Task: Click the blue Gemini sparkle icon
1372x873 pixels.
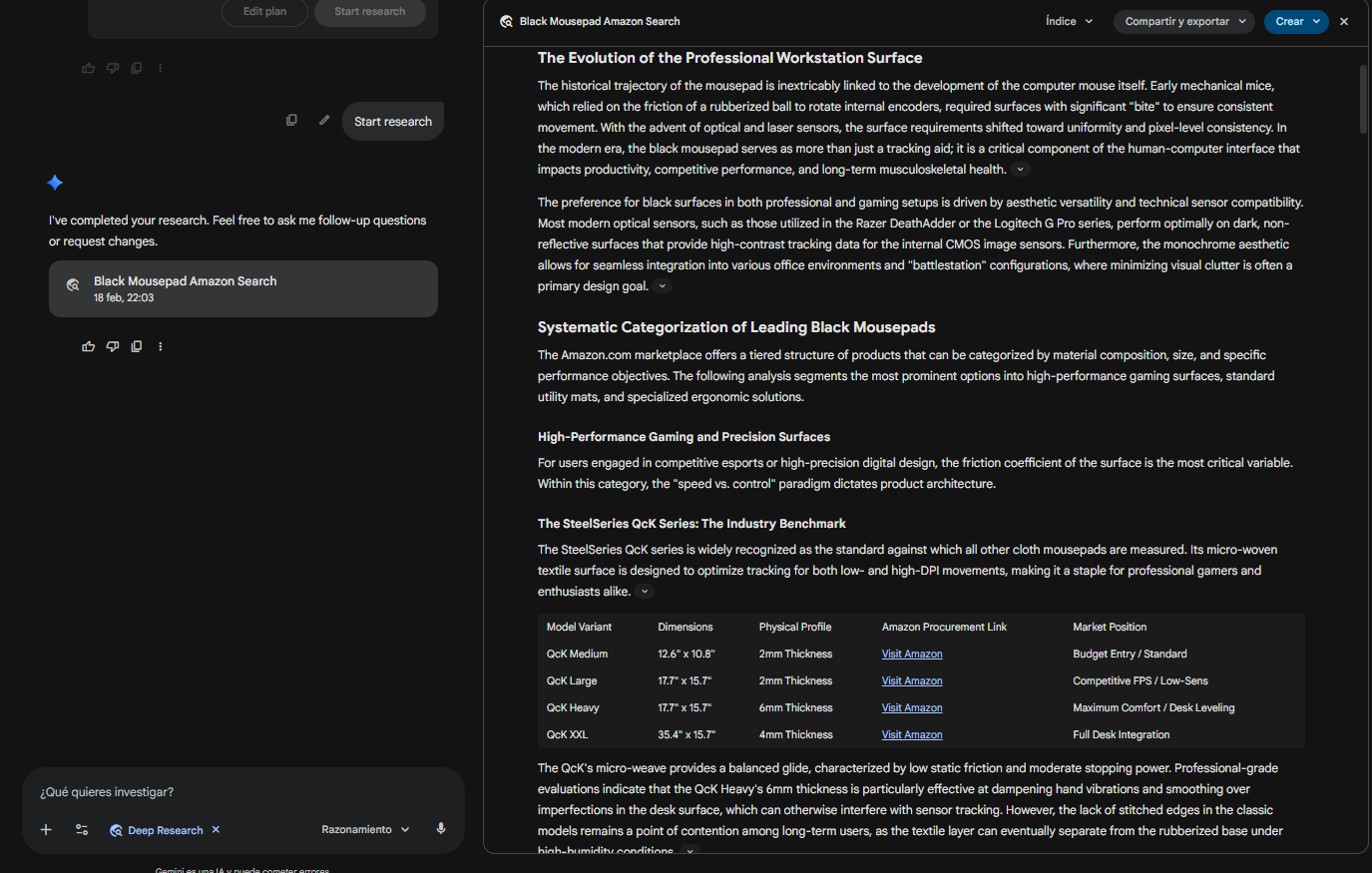Action: coord(55,183)
